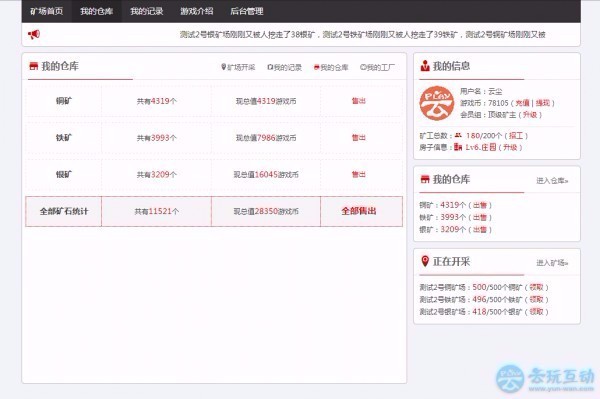Click the user icon beside 我的信息

[425, 66]
